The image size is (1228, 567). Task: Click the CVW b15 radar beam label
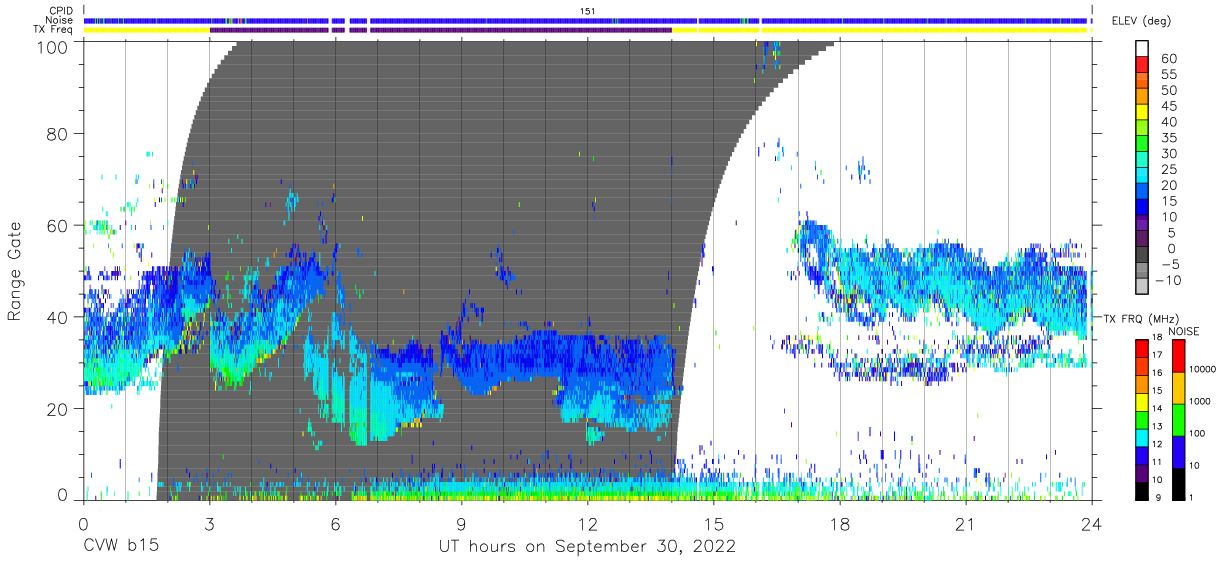pyautogui.click(x=121, y=547)
